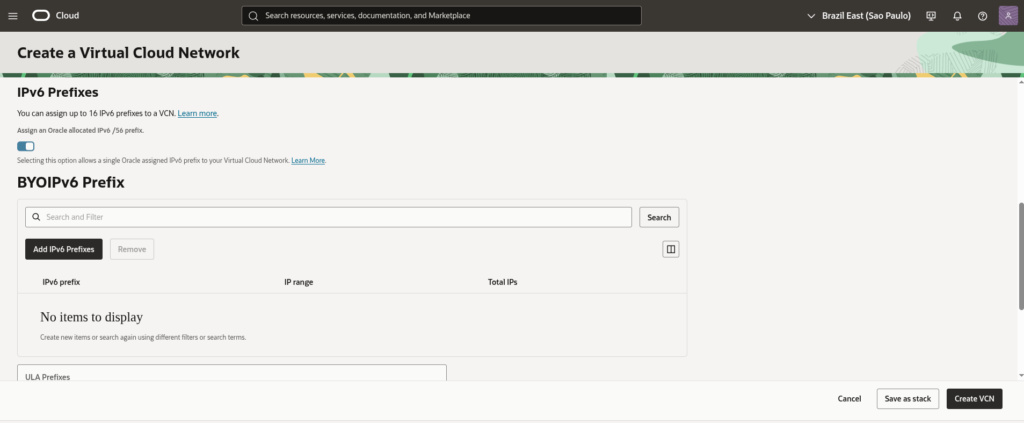Open the Cloud Shell developer tools icon
Screen dimensions: 1024x423
[x=931, y=16]
